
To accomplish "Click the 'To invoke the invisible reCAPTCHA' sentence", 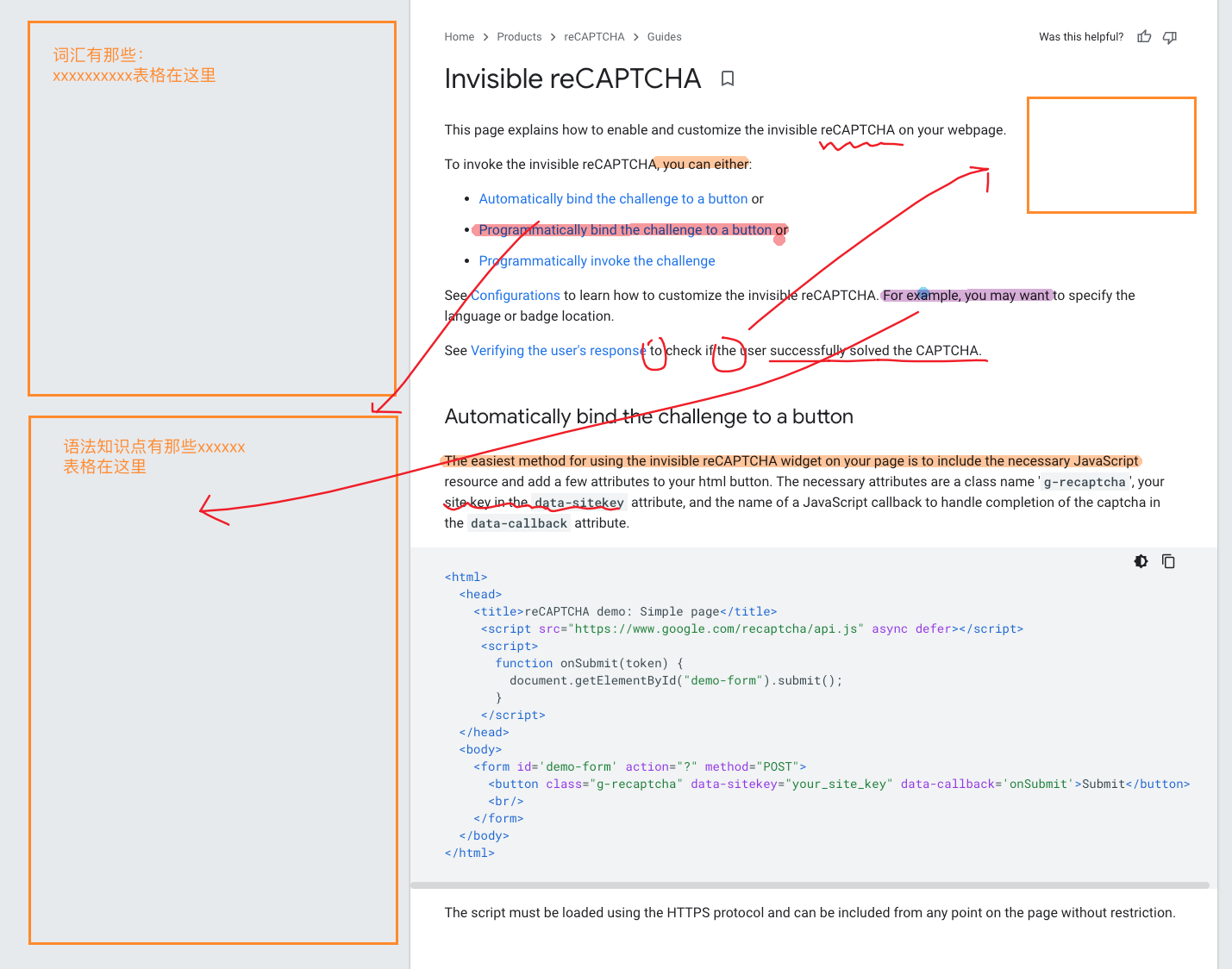I will click(x=598, y=165).
